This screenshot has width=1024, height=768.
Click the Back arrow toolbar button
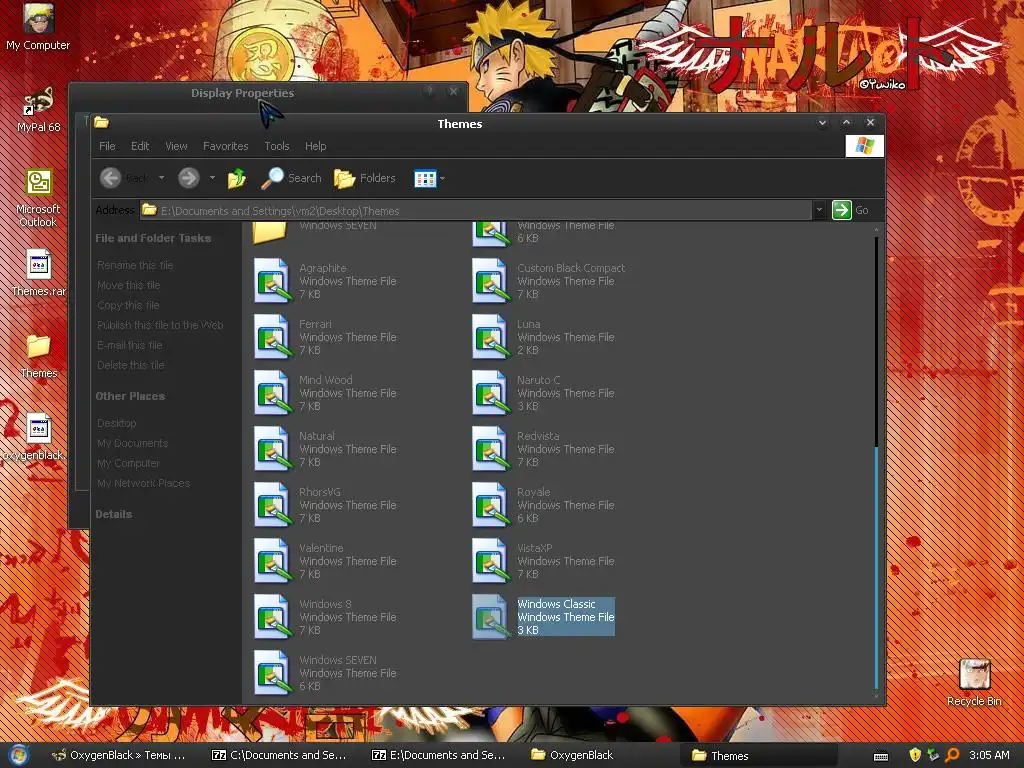click(x=110, y=178)
